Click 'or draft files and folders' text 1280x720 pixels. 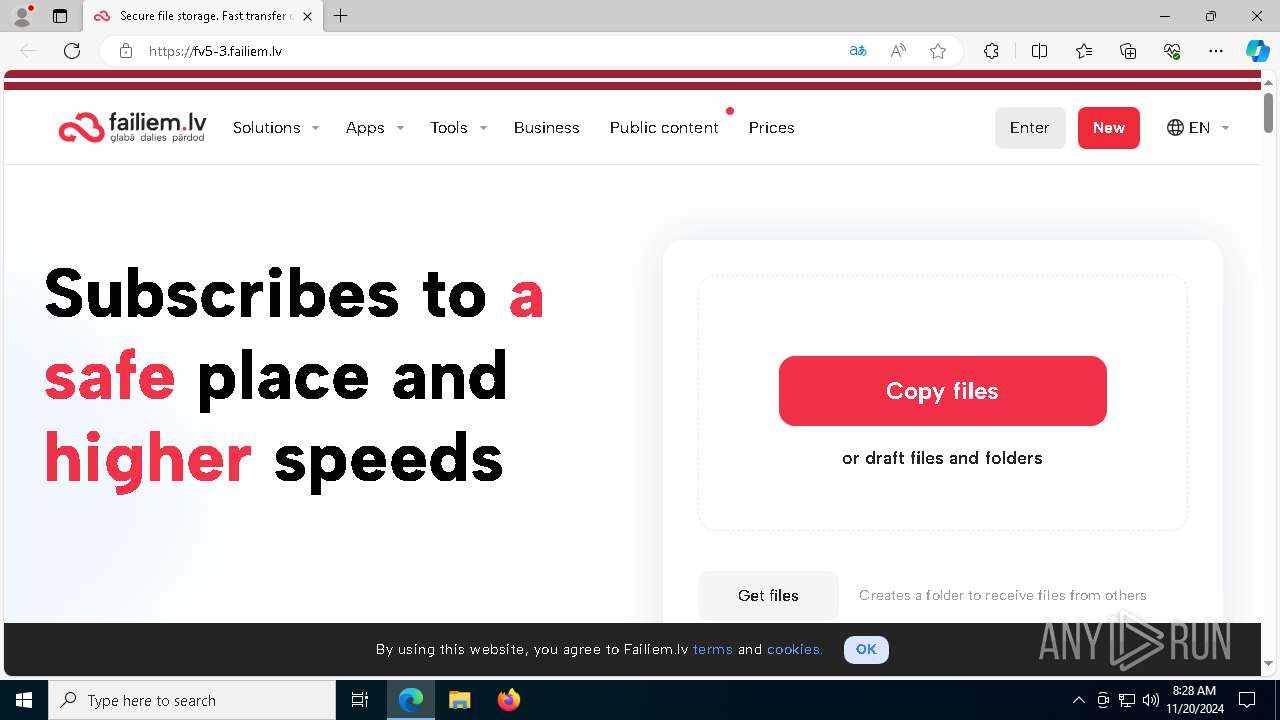tap(942, 458)
